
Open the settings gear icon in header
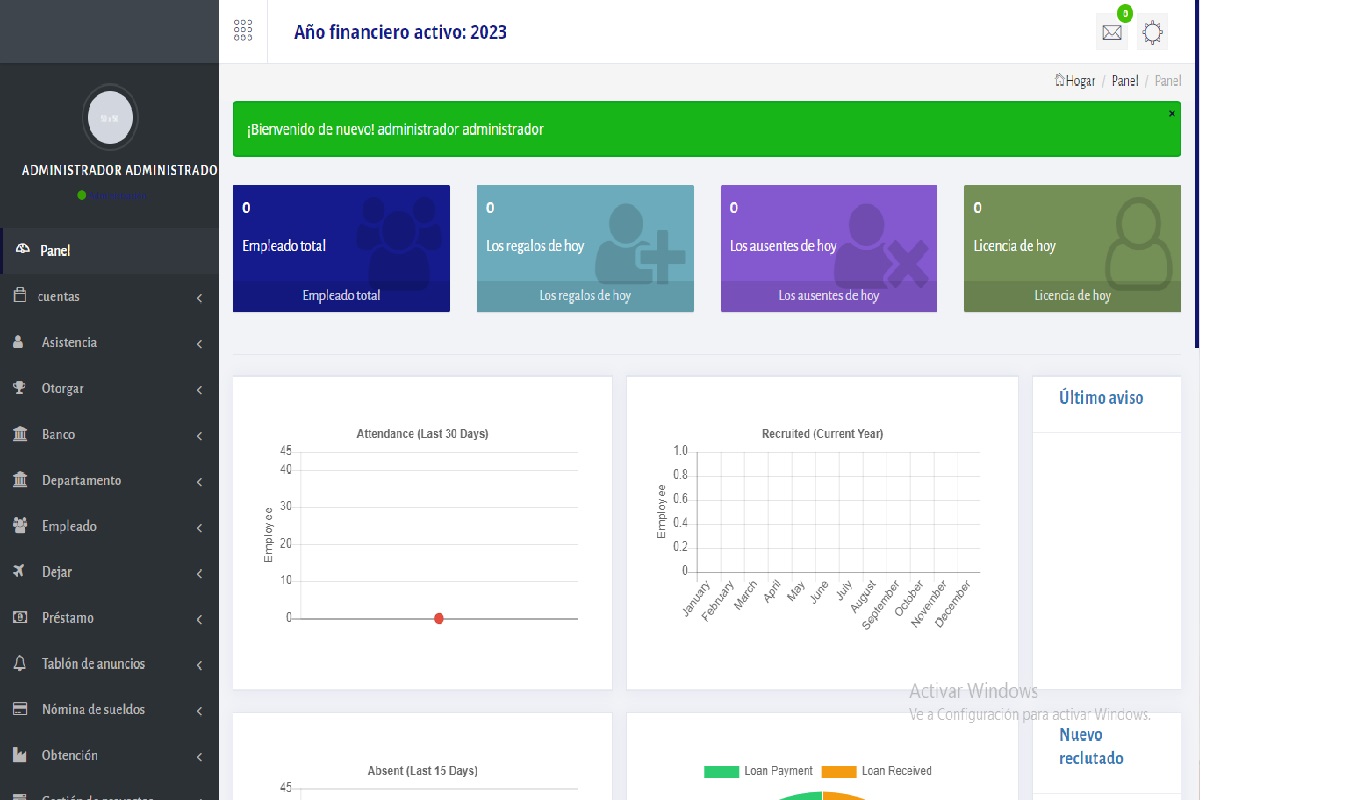tap(1152, 33)
